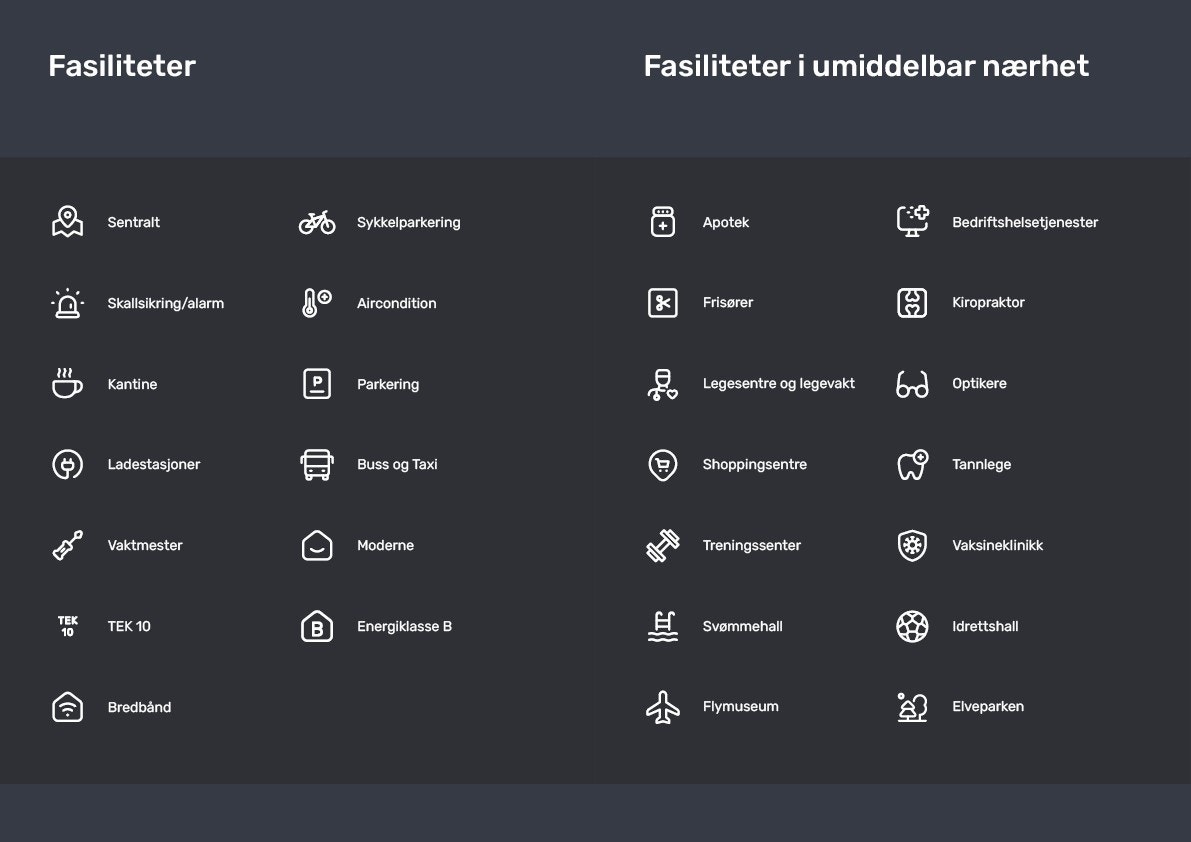Click the Kantine coffee cup icon
This screenshot has width=1191, height=842.
(68, 383)
